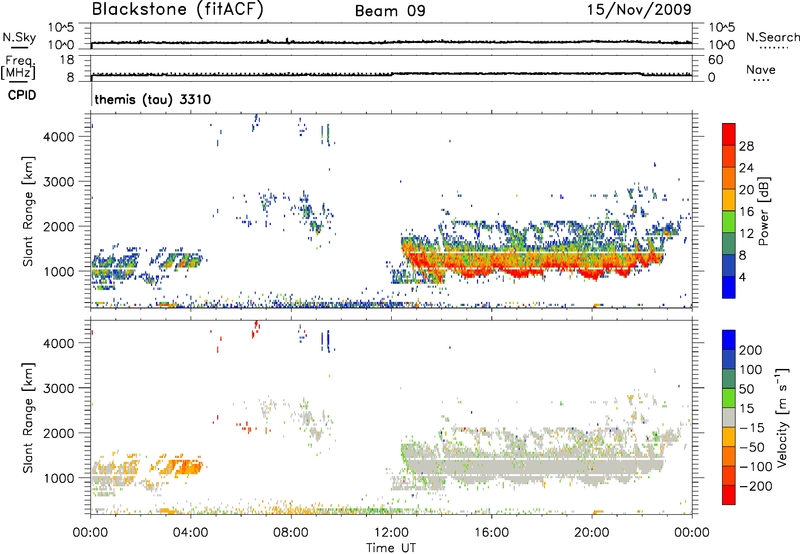Pick the top red segment of the Power colorbar
Screen dimensions: 800x554
click(729, 135)
